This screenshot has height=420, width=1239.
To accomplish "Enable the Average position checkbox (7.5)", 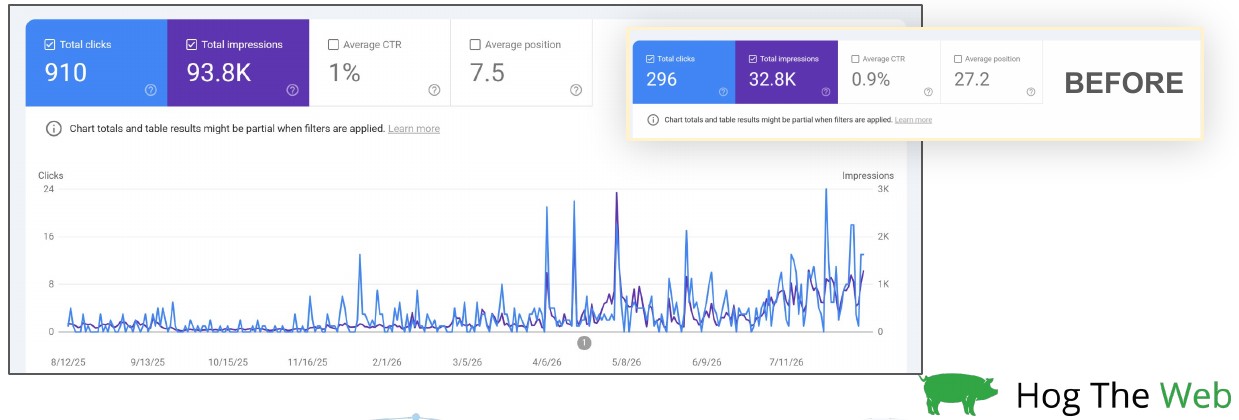I will pyautogui.click(x=475, y=45).
